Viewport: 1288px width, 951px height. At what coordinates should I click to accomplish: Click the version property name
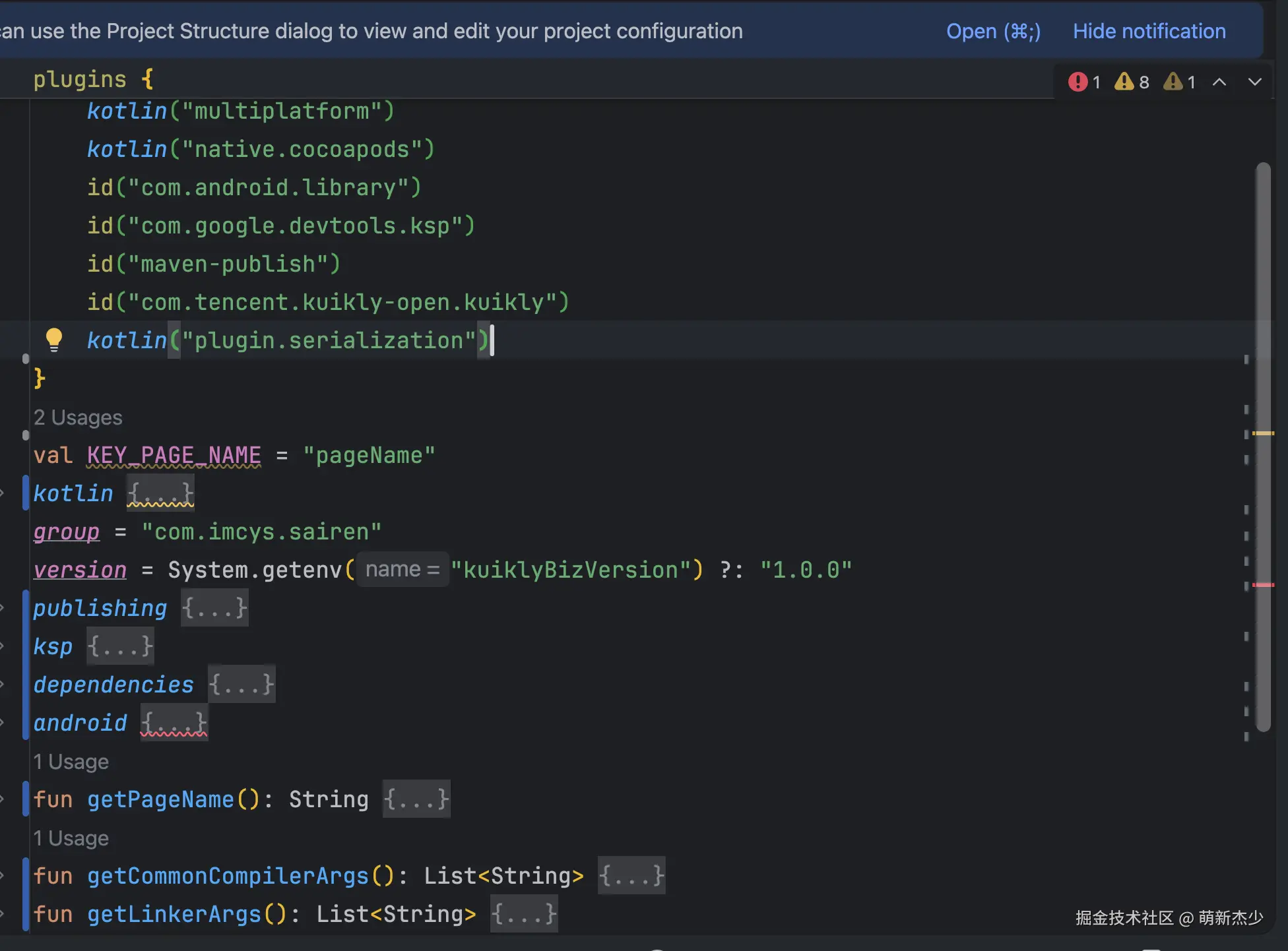pyautogui.click(x=80, y=569)
